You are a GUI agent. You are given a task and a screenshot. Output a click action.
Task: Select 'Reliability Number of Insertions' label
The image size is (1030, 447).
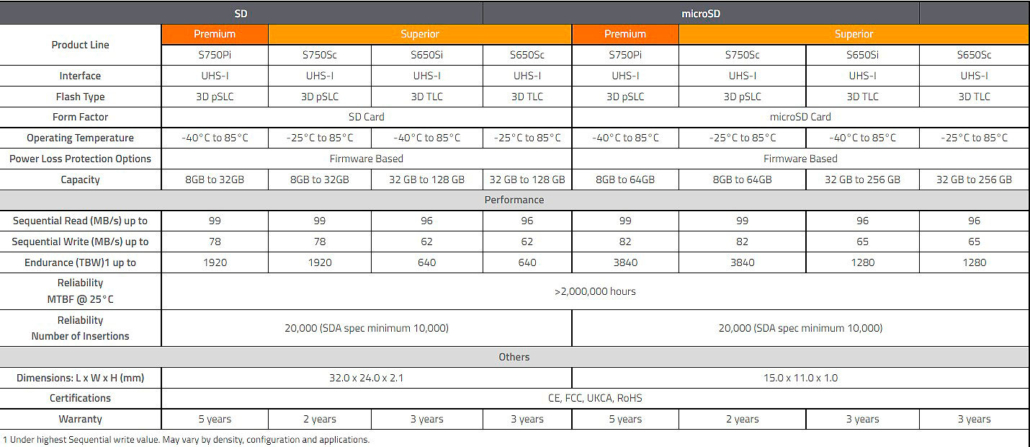pyautogui.click(x=80, y=327)
